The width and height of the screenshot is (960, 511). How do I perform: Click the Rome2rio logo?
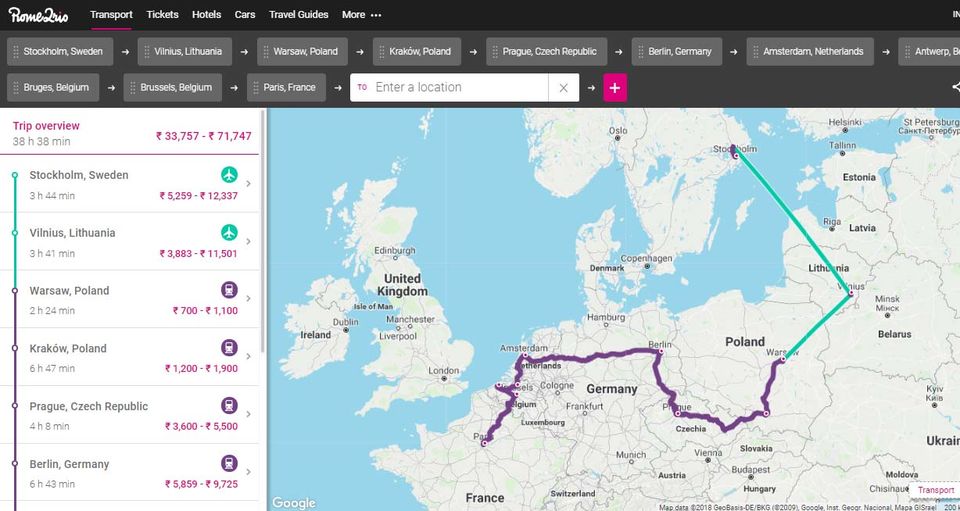pyautogui.click(x=38, y=15)
